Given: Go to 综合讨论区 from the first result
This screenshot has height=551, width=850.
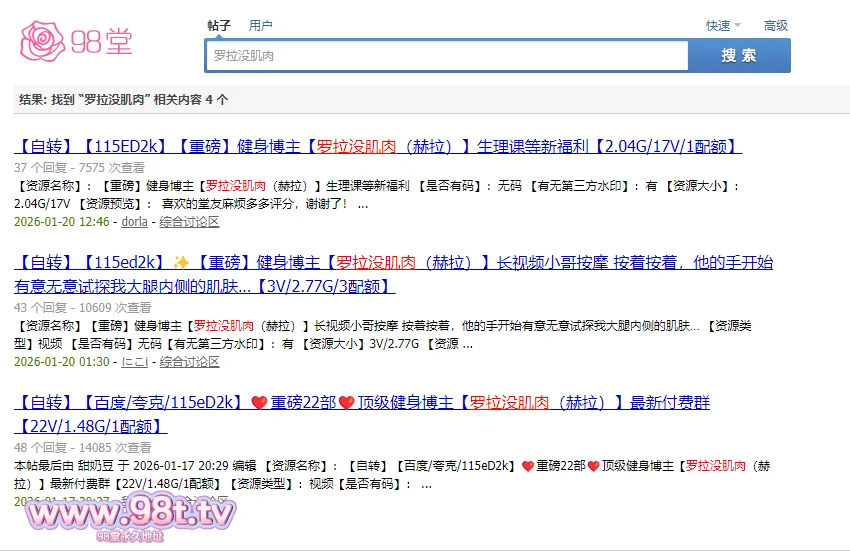Looking at the screenshot, I should click(x=189, y=222).
